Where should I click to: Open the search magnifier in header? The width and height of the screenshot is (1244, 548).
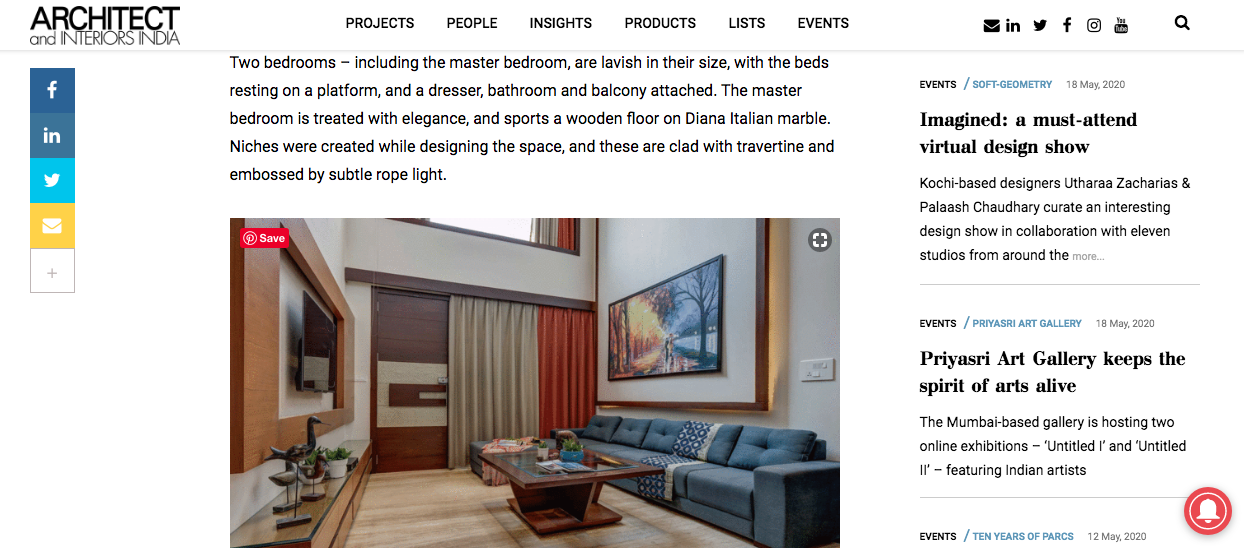pos(1182,23)
